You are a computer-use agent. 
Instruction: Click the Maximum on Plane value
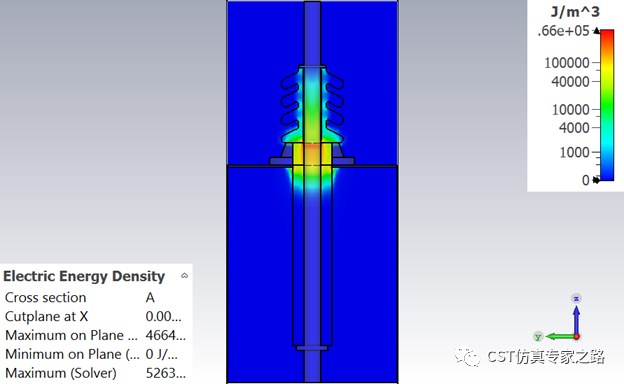pos(166,335)
